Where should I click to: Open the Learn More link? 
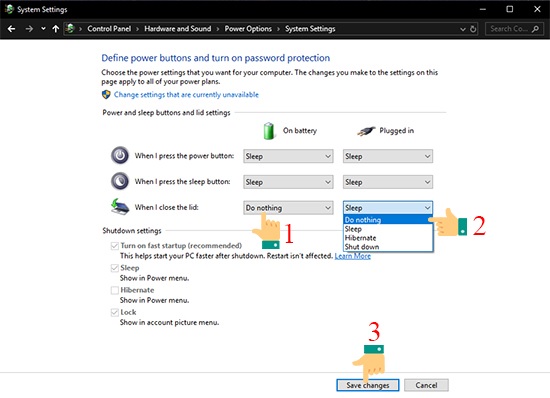353,256
